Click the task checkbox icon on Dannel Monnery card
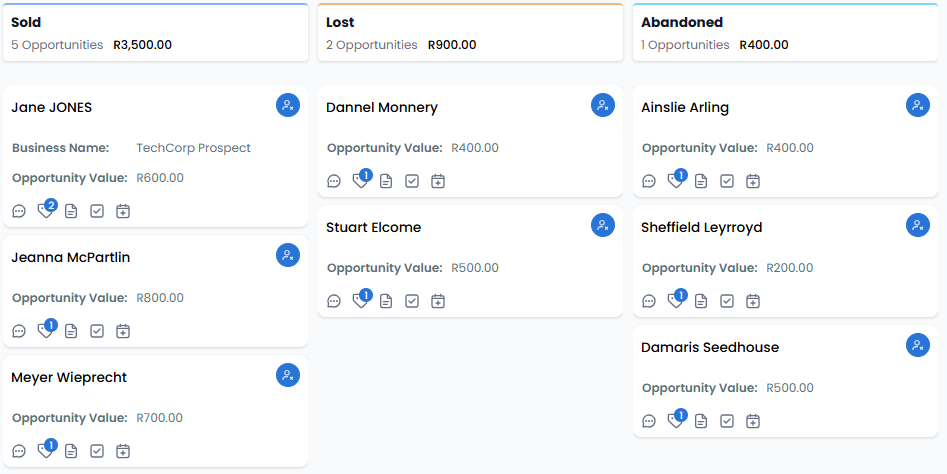The width and height of the screenshot is (947, 474). click(412, 181)
